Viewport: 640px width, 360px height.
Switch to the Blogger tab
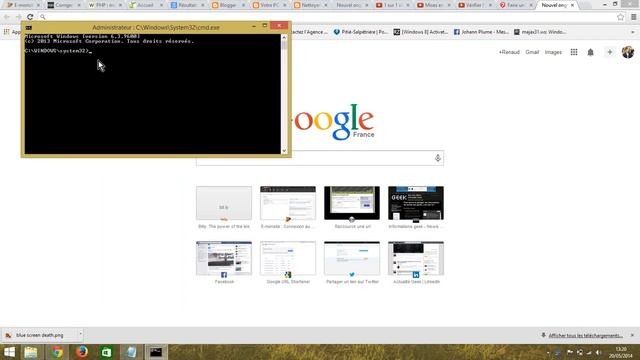(228, 5)
